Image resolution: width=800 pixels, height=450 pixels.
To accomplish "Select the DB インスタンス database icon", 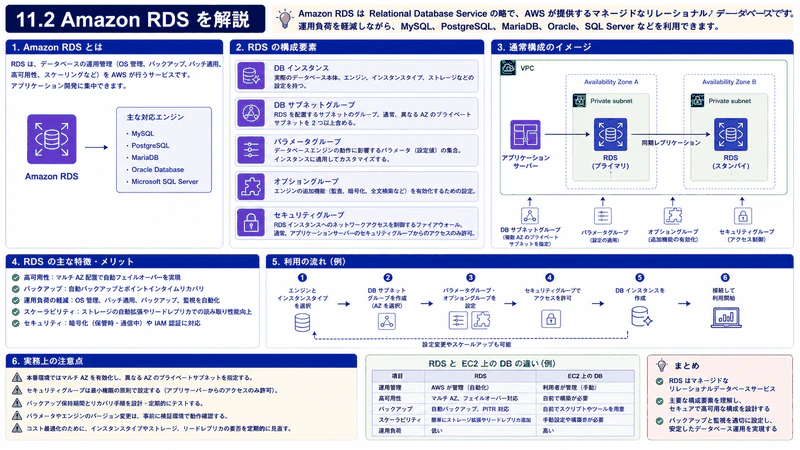I will click(251, 76).
